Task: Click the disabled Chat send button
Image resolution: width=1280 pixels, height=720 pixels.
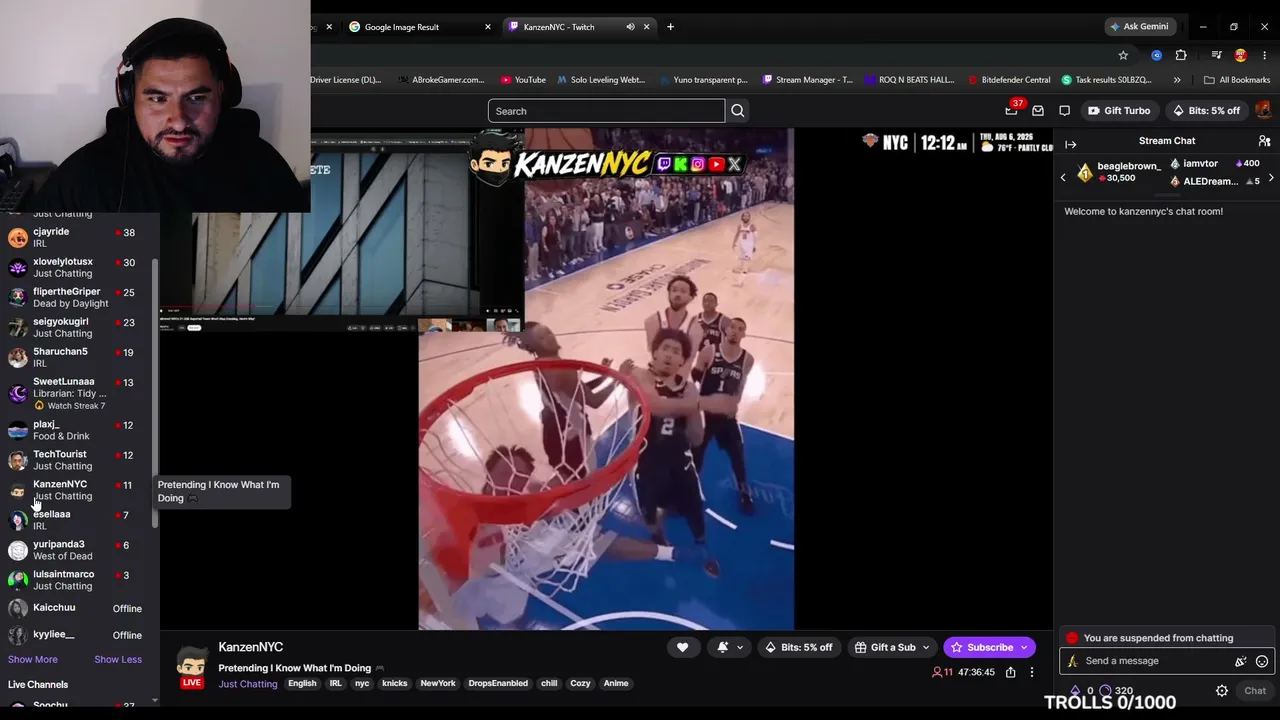Action: click(x=1255, y=691)
